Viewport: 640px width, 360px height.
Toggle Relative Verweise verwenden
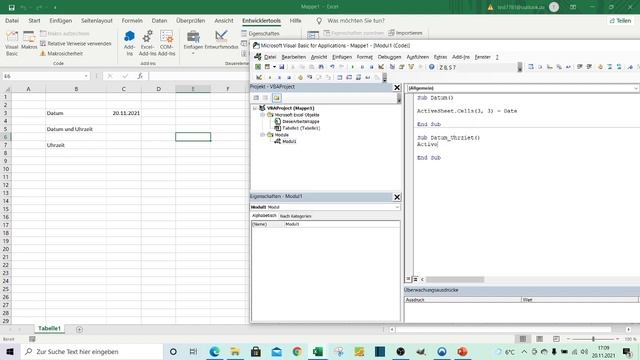76,43
